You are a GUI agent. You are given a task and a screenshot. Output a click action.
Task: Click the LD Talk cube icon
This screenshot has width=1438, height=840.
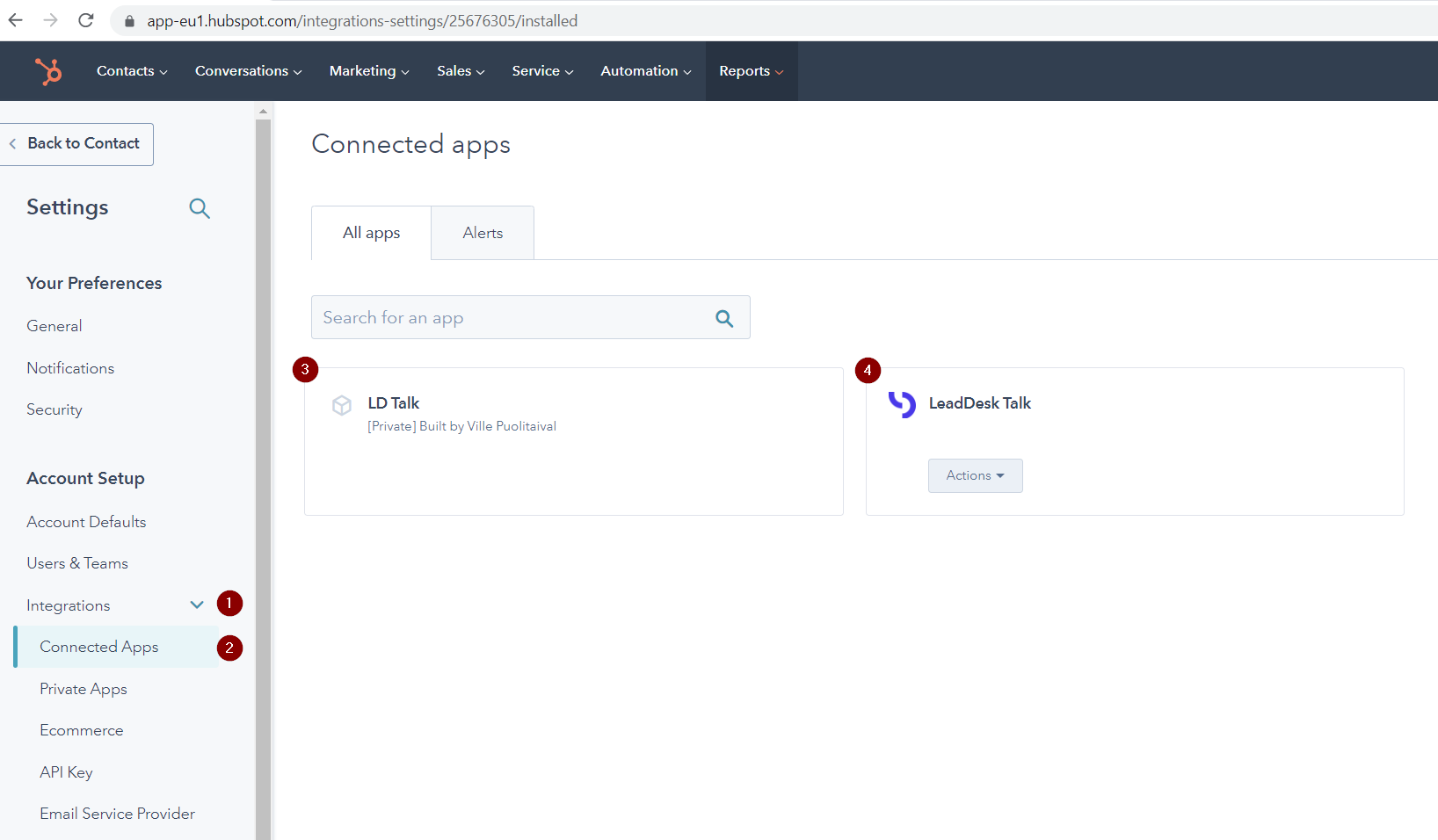point(342,405)
